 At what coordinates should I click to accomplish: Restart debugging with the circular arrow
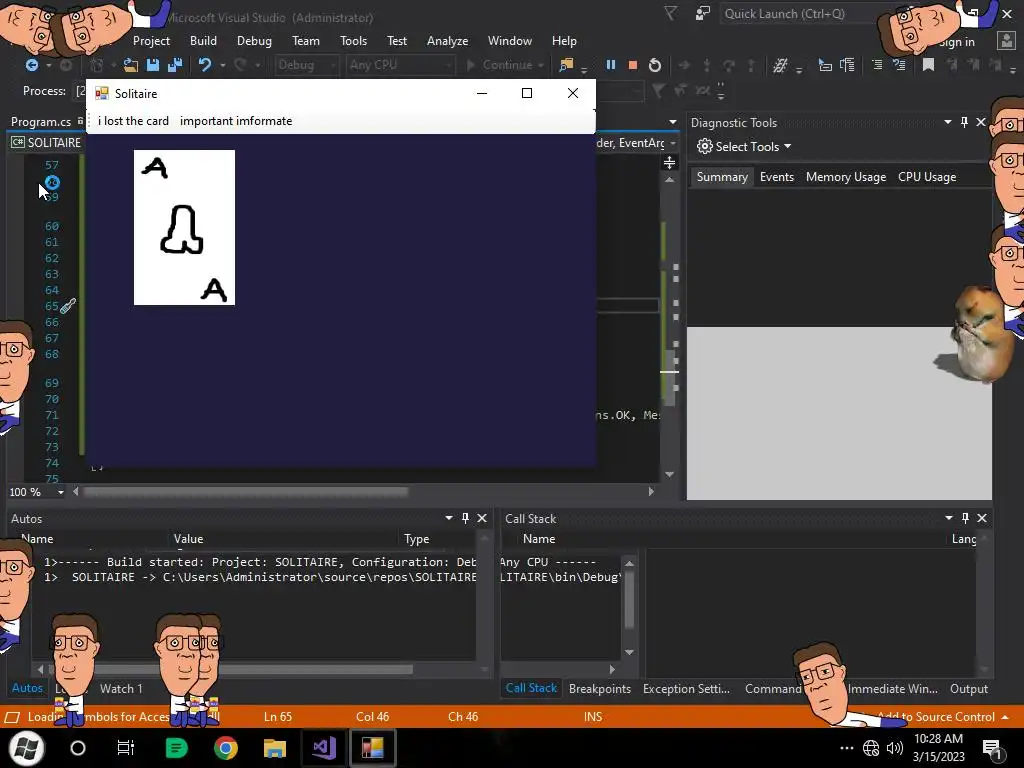[x=654, y=65]
